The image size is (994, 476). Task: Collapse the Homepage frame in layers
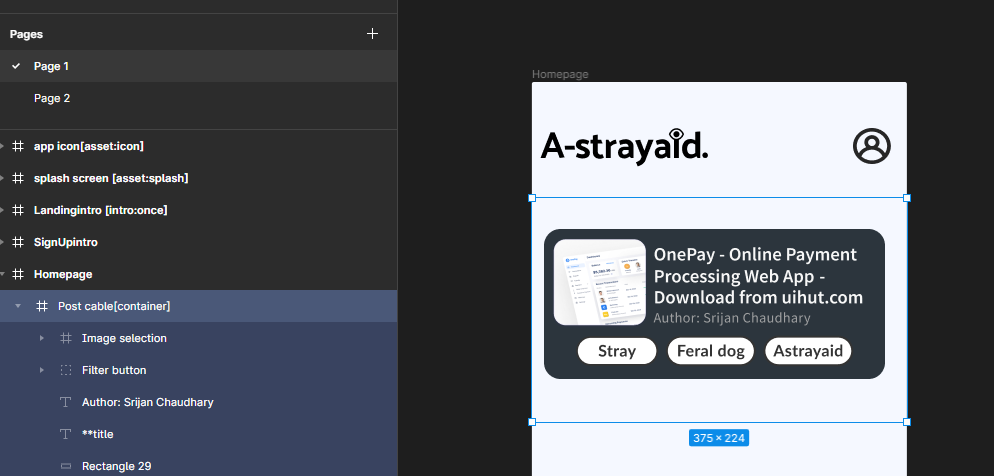pyautogui.click(x=3, y=274)
